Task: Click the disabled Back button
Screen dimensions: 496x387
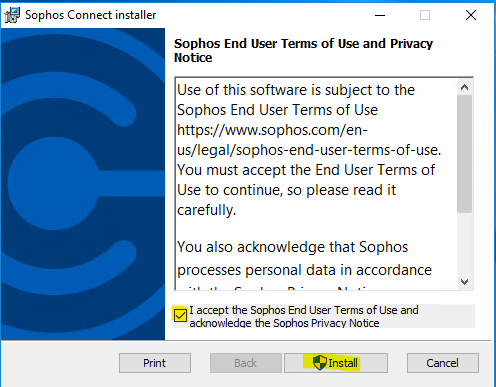Action: point(246,363)
